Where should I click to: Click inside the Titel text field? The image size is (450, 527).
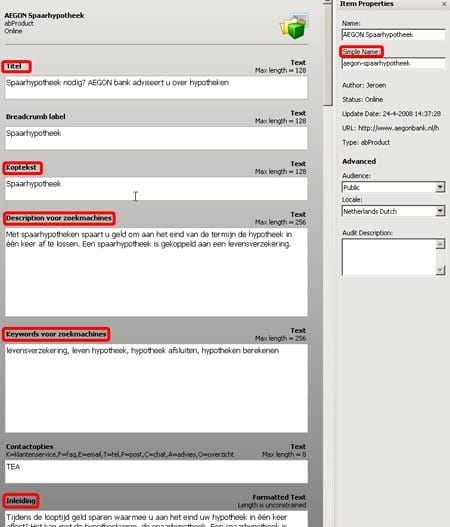[x=156, y=87]
